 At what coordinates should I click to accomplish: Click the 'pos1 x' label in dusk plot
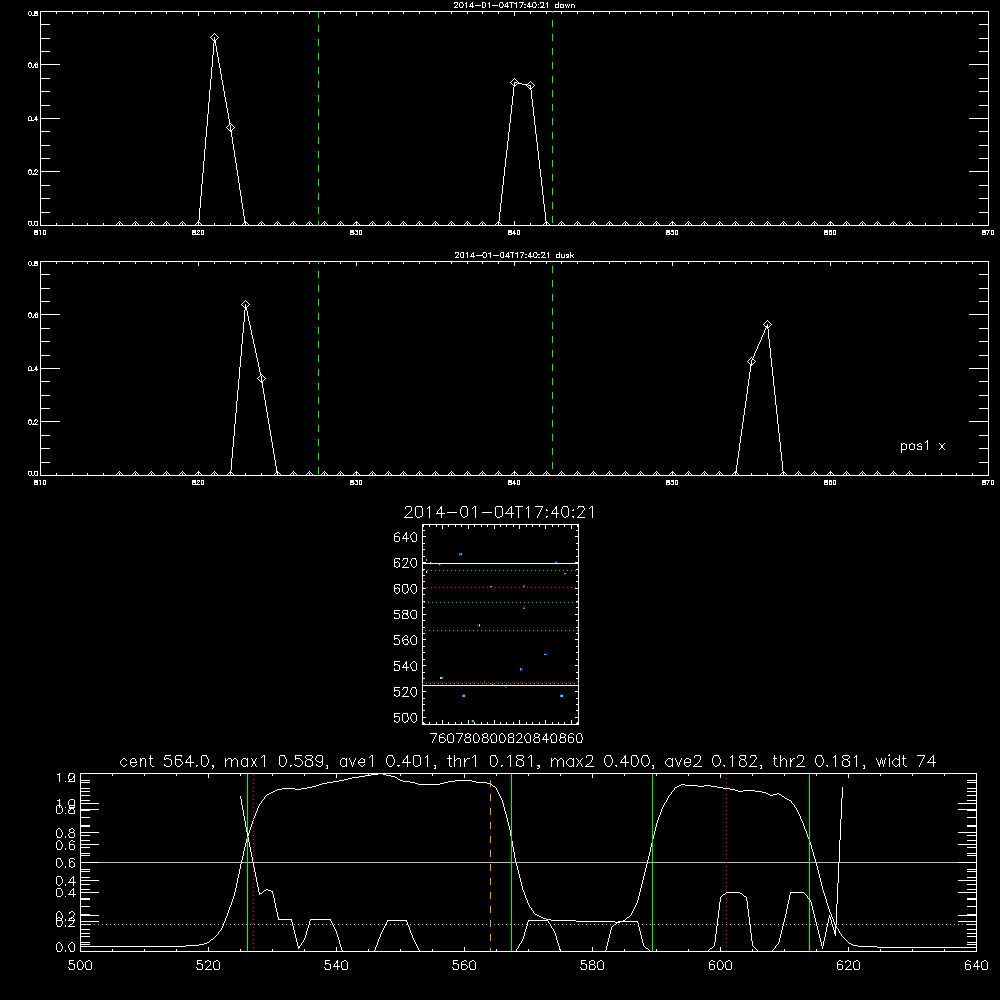tap(922, 446)
